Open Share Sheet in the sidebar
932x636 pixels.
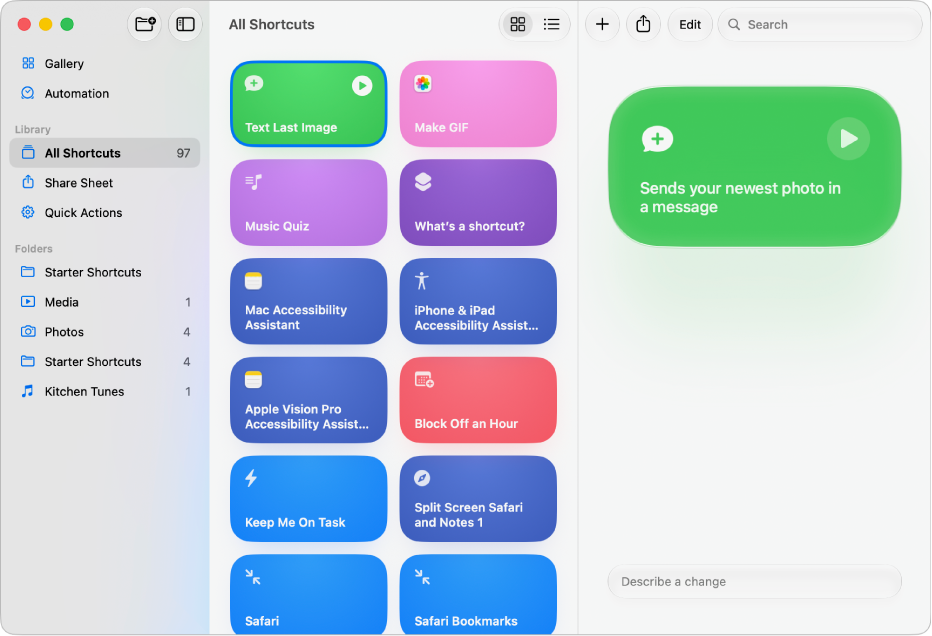105,182
